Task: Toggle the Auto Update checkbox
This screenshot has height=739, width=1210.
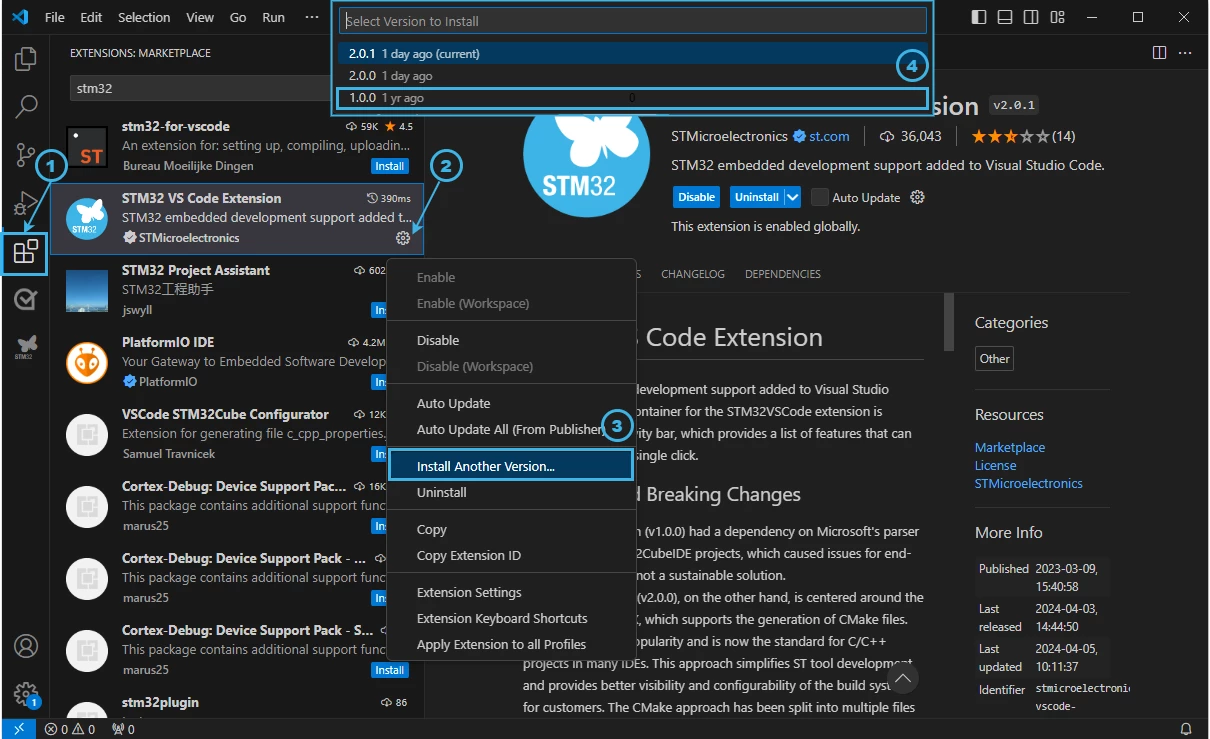Action: 820,197
